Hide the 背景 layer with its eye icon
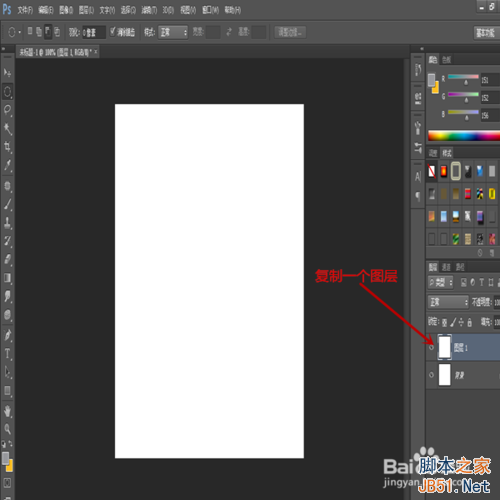The height and width of the screenshot is (500, 500). coord(431,375)
